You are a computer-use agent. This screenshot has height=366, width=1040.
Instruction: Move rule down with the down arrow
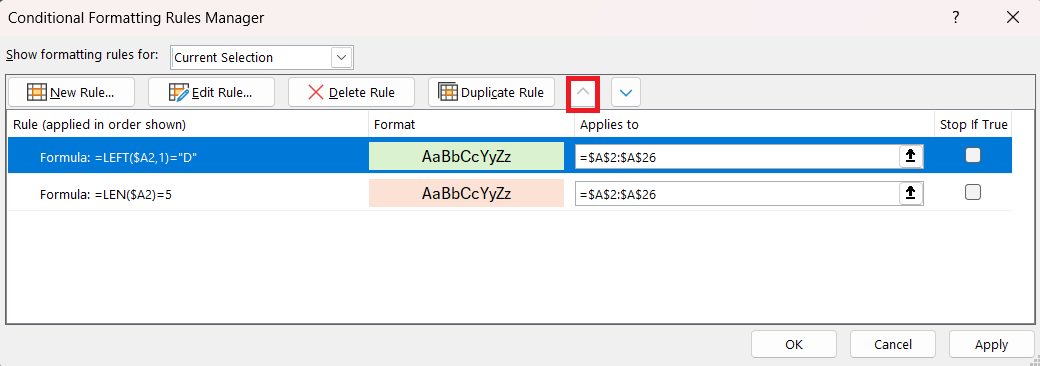(x=625, y=93)
